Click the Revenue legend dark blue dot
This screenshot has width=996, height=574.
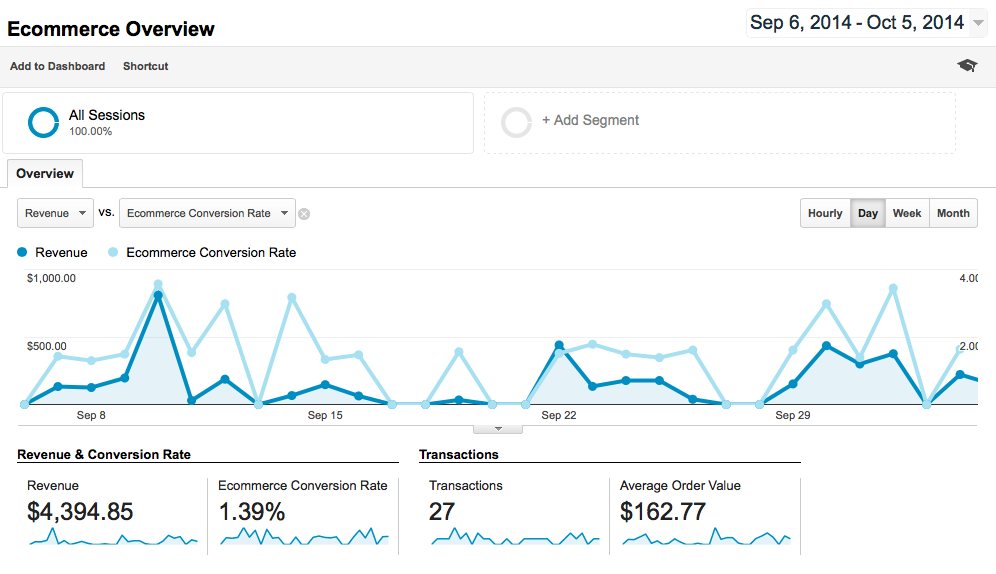point(22,252)
